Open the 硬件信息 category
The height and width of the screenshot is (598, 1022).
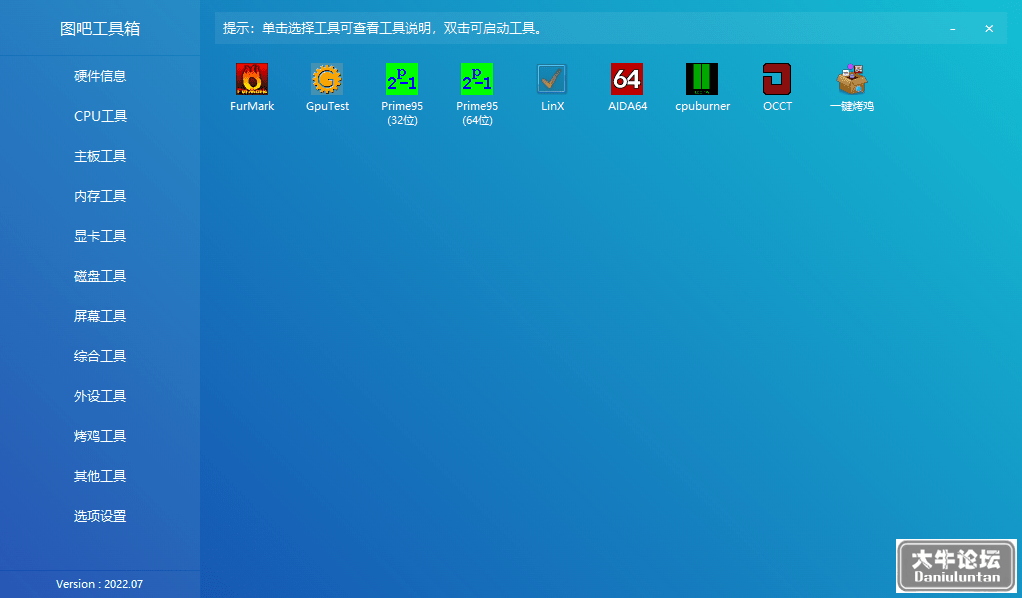click(100, 76)
